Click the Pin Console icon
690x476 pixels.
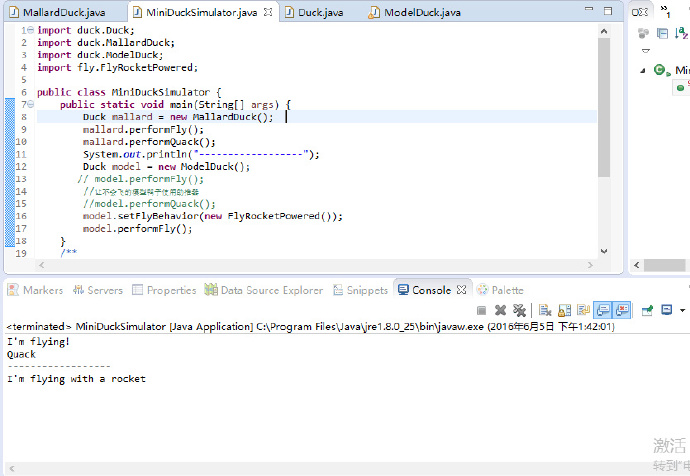647,311
